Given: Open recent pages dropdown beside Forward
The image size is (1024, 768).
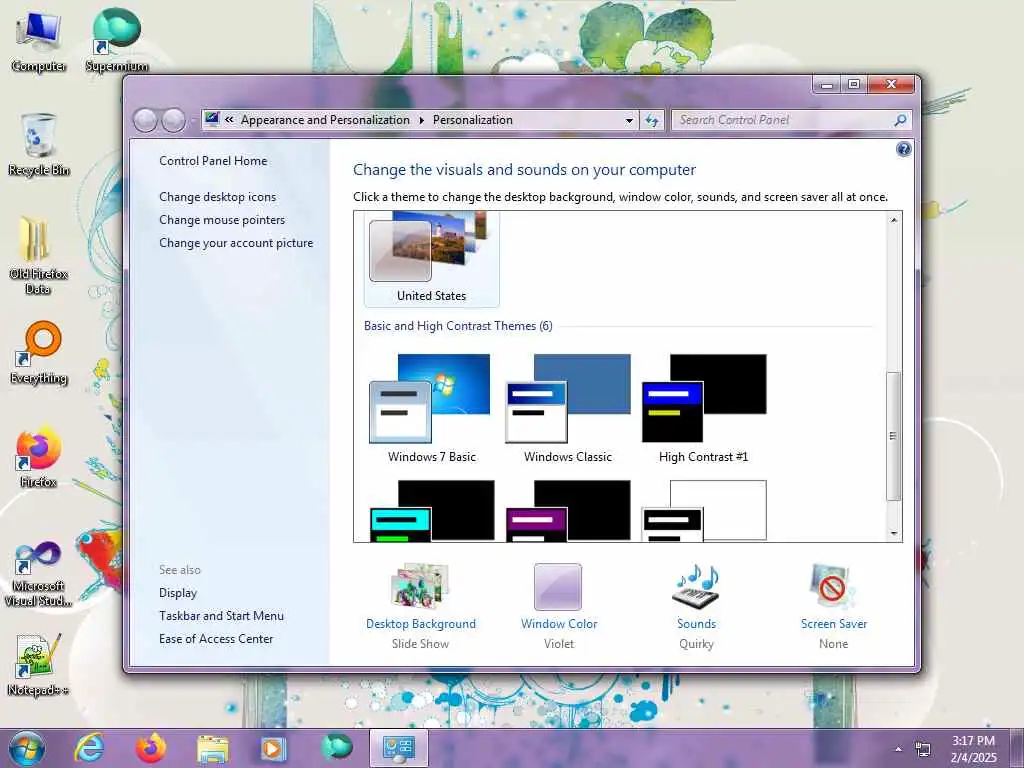Looking at the screenshot, I should [x=193, y=121].
